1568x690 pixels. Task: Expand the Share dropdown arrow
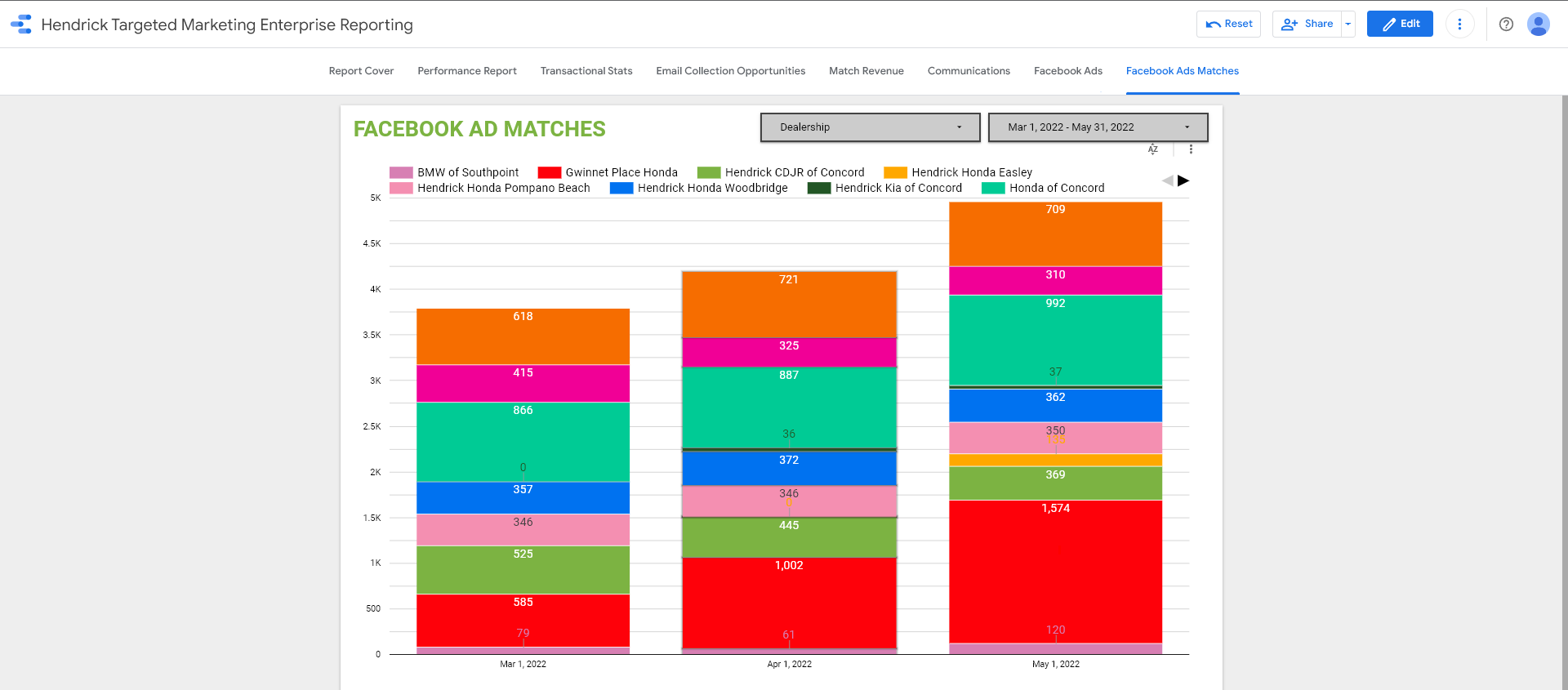(1348, 24)
